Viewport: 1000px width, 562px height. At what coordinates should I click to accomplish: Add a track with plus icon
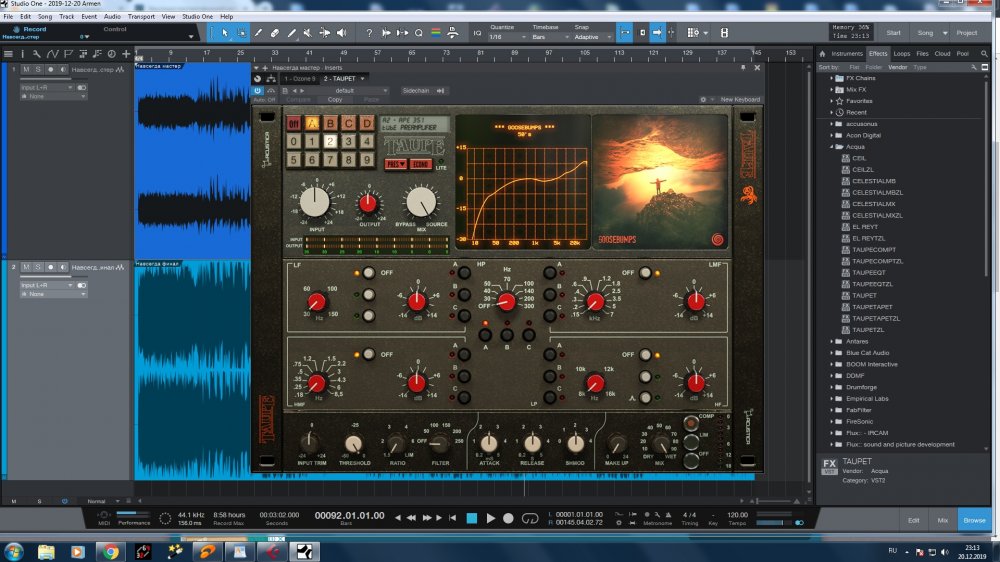(x=126, y=54)
